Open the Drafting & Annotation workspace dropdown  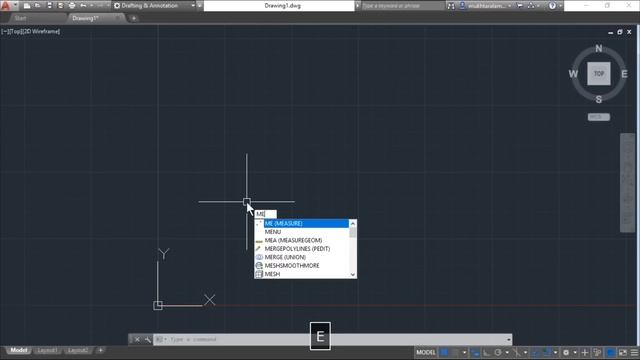[155, 6]
